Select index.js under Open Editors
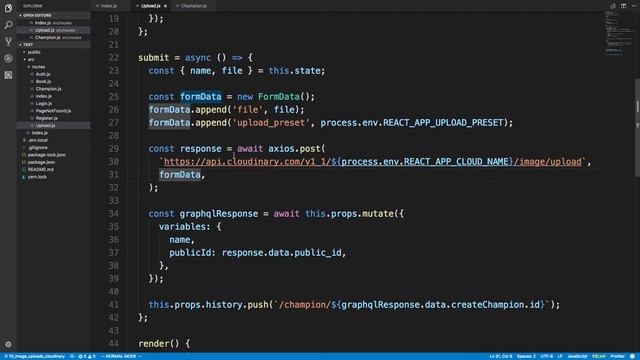This screenshot has width=640, height=360. point(53,23)
